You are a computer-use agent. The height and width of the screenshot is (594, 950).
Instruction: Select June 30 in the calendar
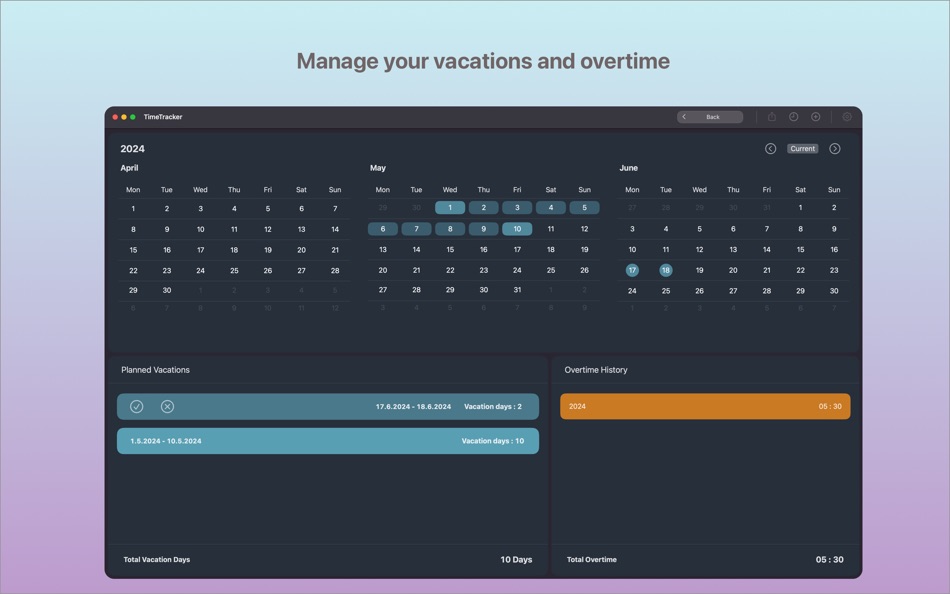pos(834,291)
